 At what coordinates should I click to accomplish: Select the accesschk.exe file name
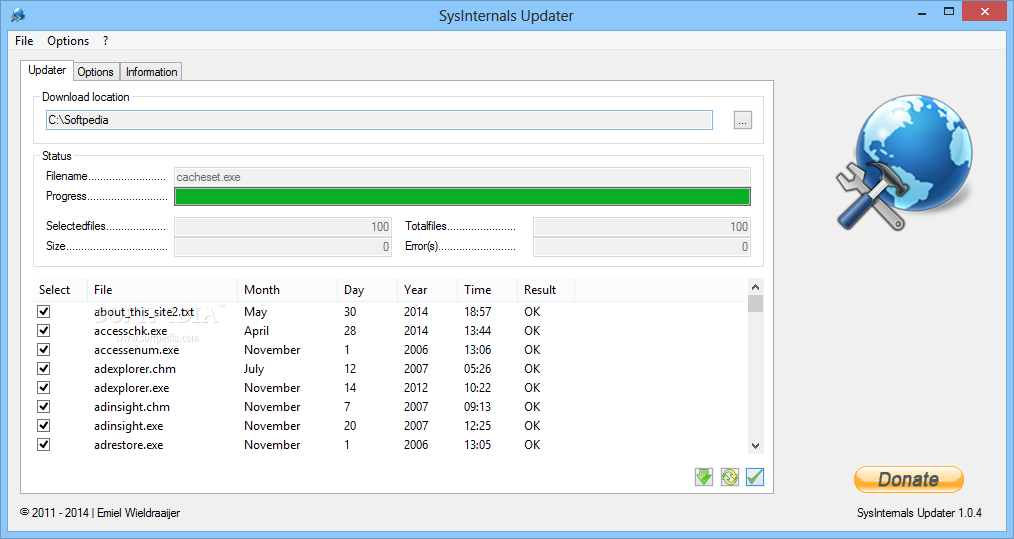pos(131,331)
